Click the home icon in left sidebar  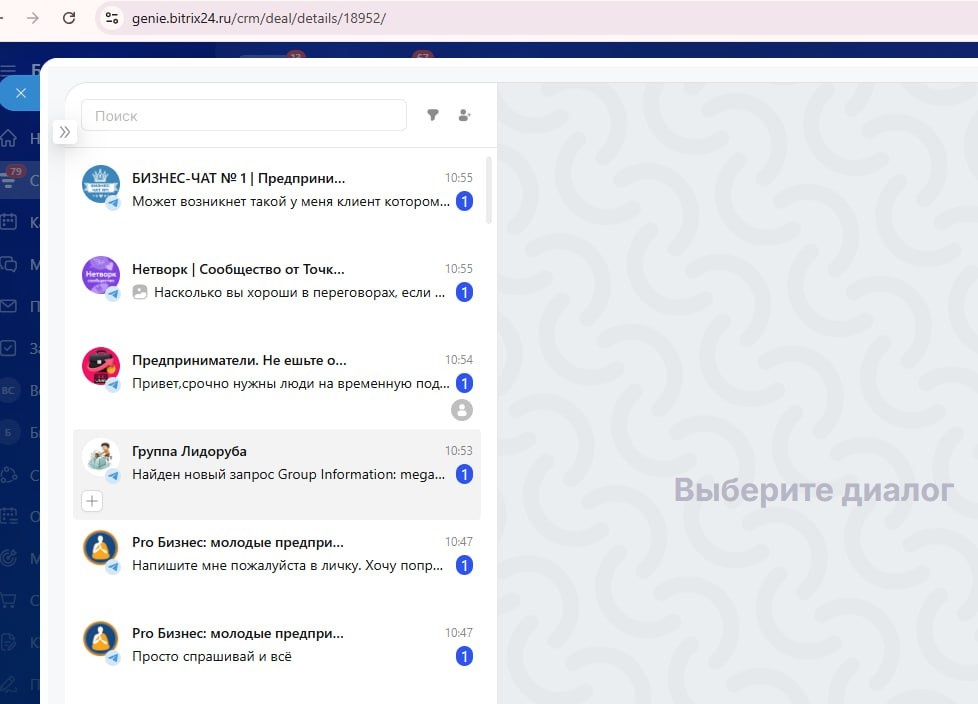point(8,138)
